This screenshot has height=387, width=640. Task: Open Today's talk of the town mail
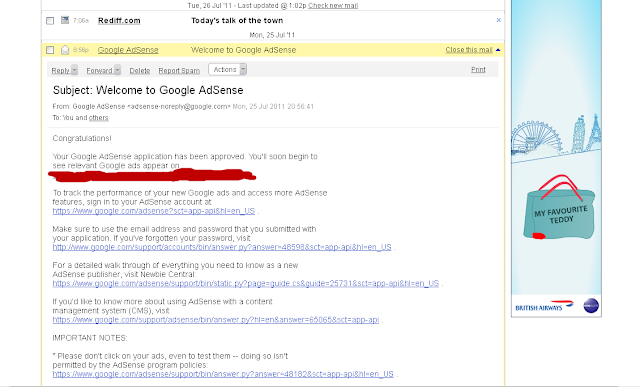click(237, 20)
